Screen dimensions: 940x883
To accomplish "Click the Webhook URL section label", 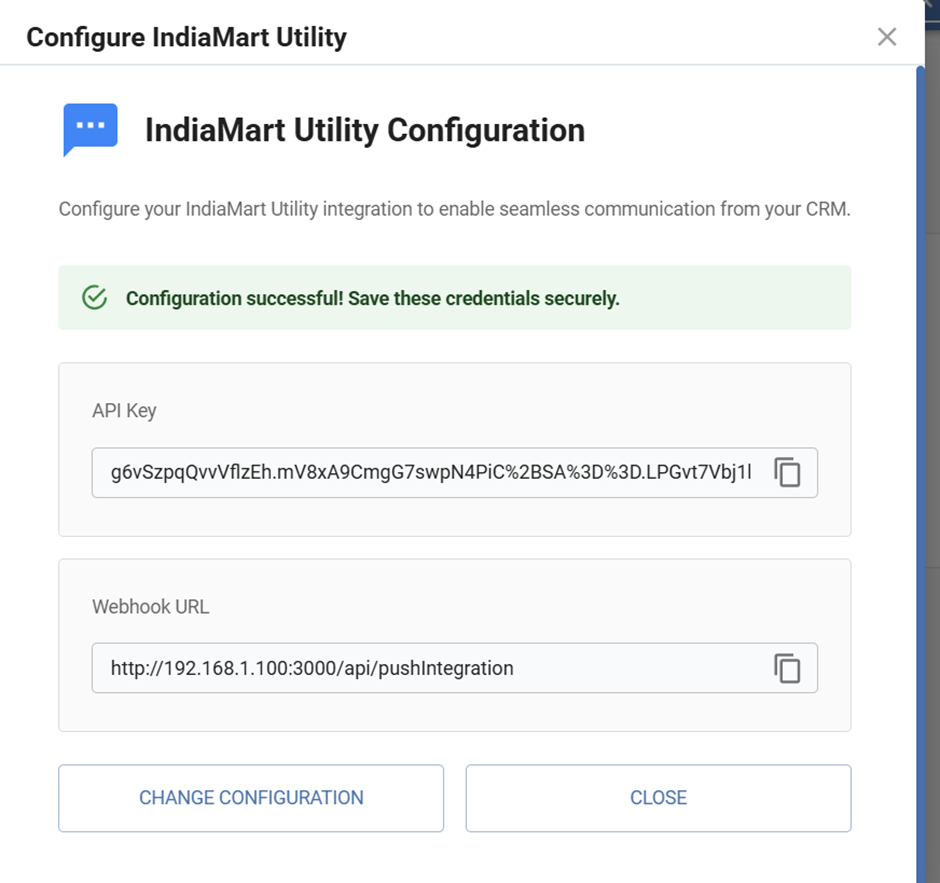I will [x=150, y=606].
